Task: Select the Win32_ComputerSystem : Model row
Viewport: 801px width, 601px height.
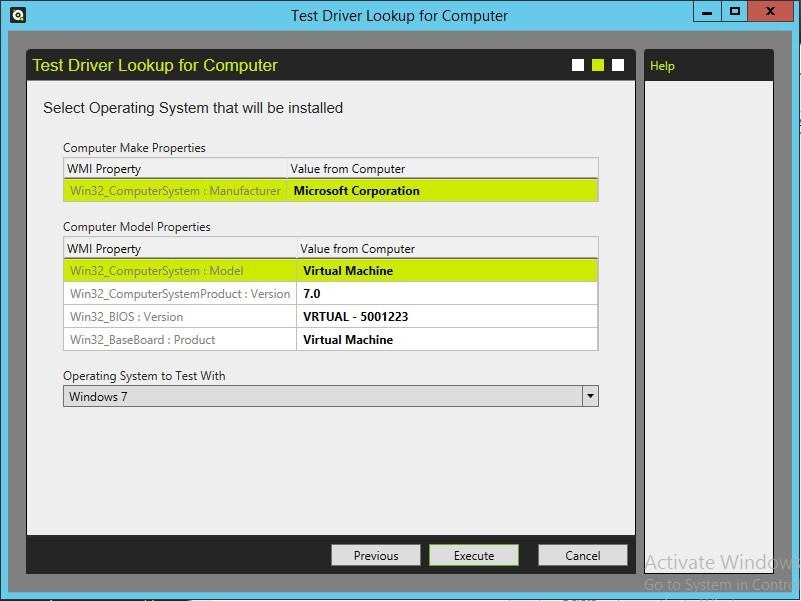Action: tap(331, 270)
